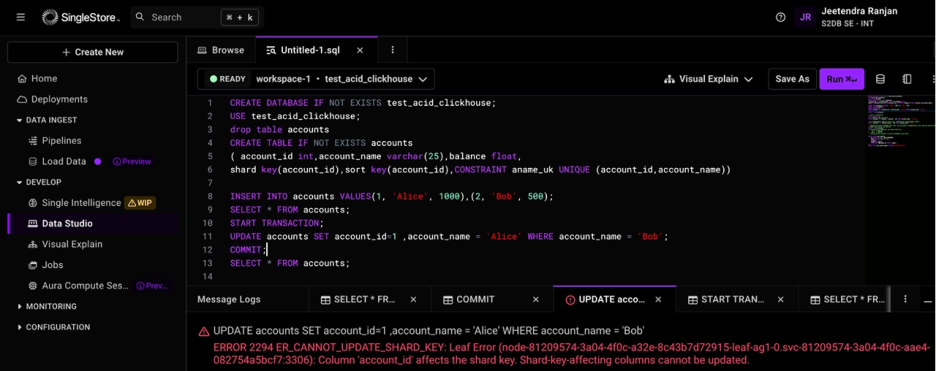This screenshot has width=936, height=371.
Task: Click the drop table accounts line
Action: tap(279, 129)
